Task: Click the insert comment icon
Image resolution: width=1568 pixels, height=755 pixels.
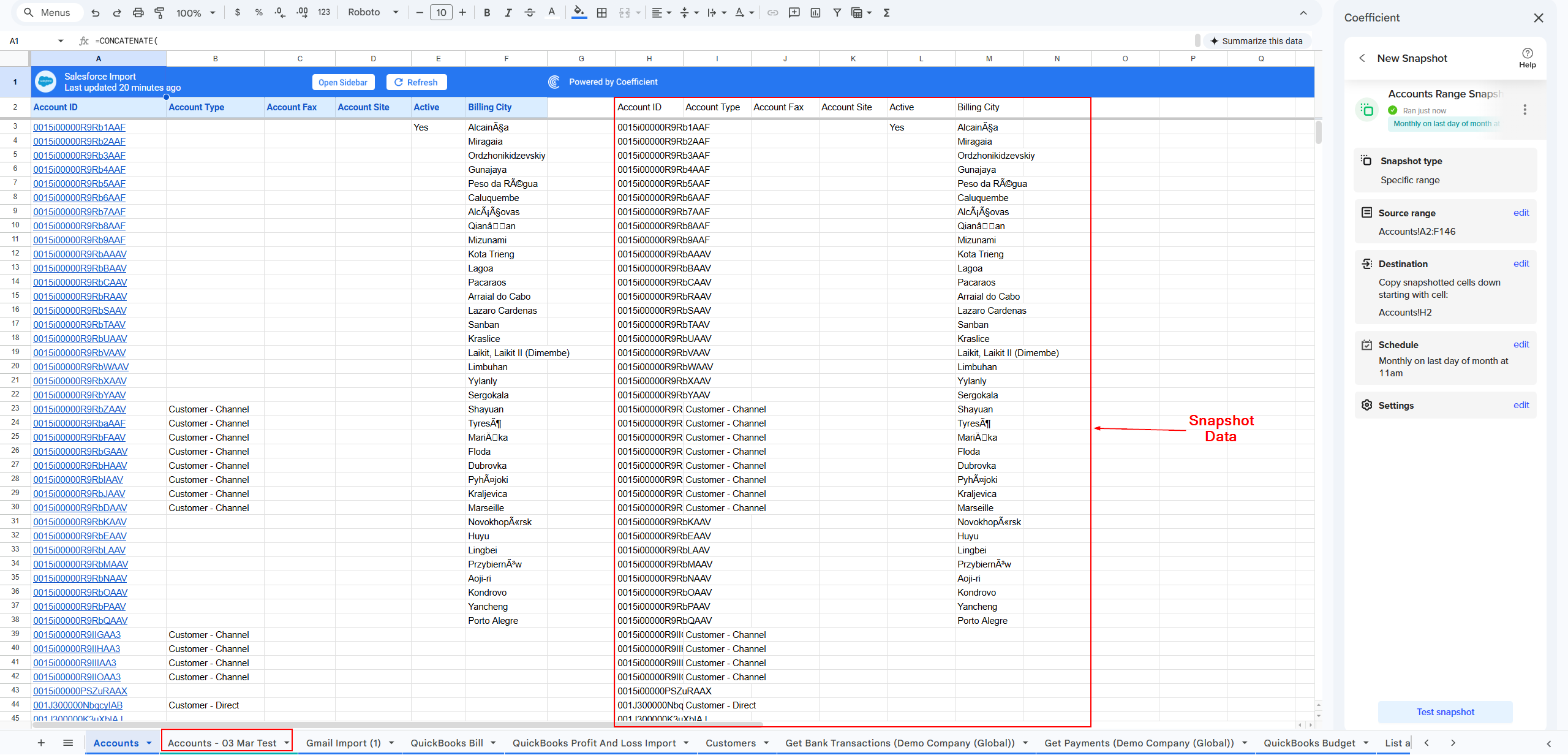Action: 794,12
